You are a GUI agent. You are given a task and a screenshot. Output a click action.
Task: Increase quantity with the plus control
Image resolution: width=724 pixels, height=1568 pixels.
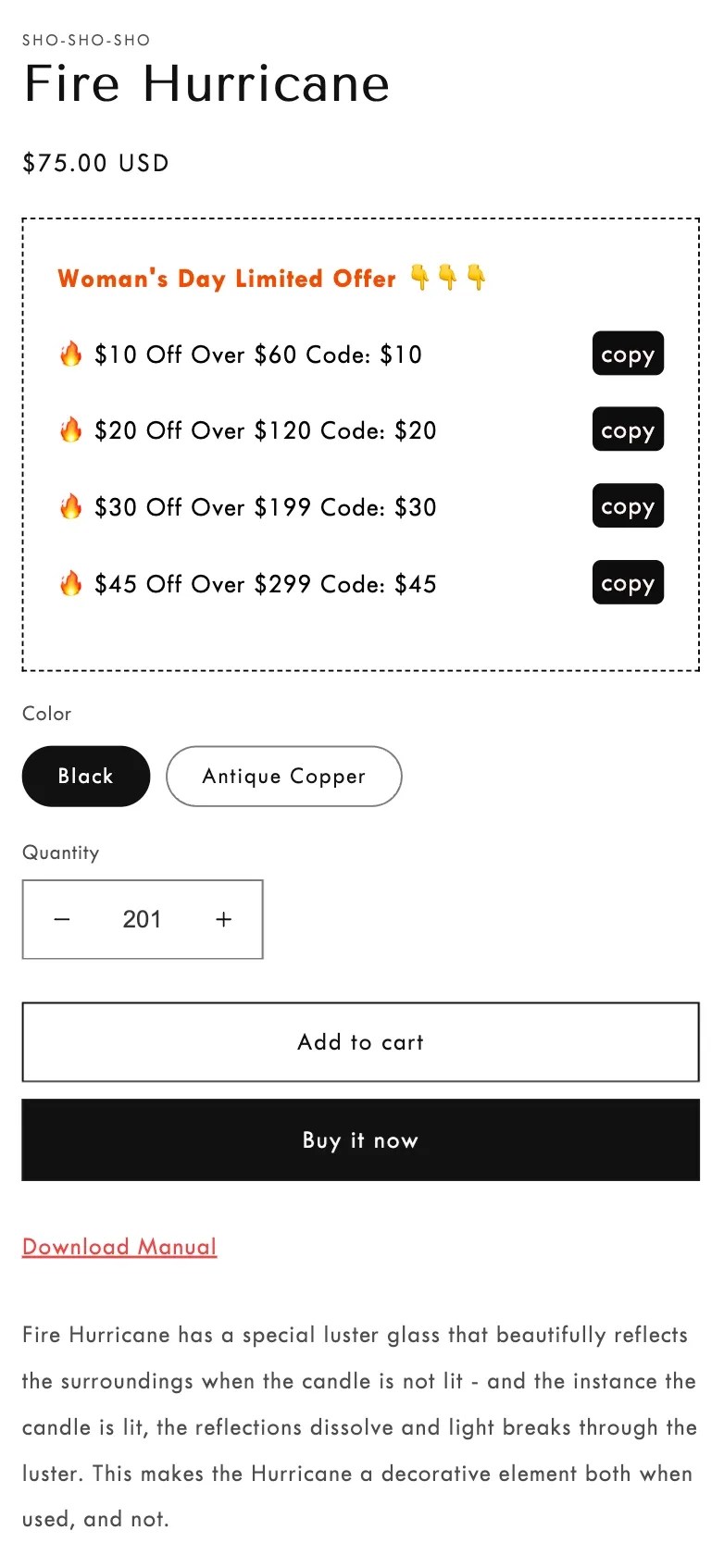click(x=223, y=919)
